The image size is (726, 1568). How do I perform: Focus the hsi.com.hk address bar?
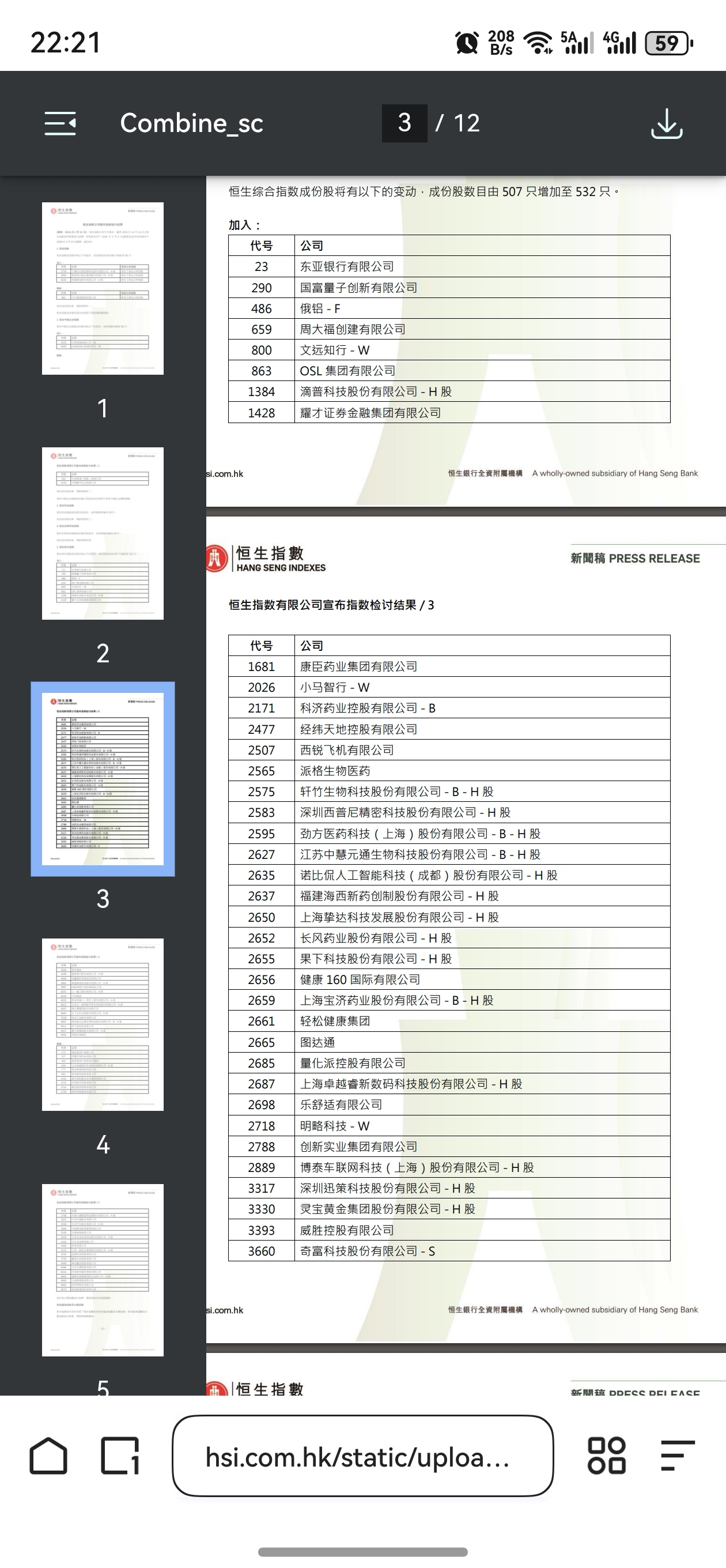[x=362, y=1456]
